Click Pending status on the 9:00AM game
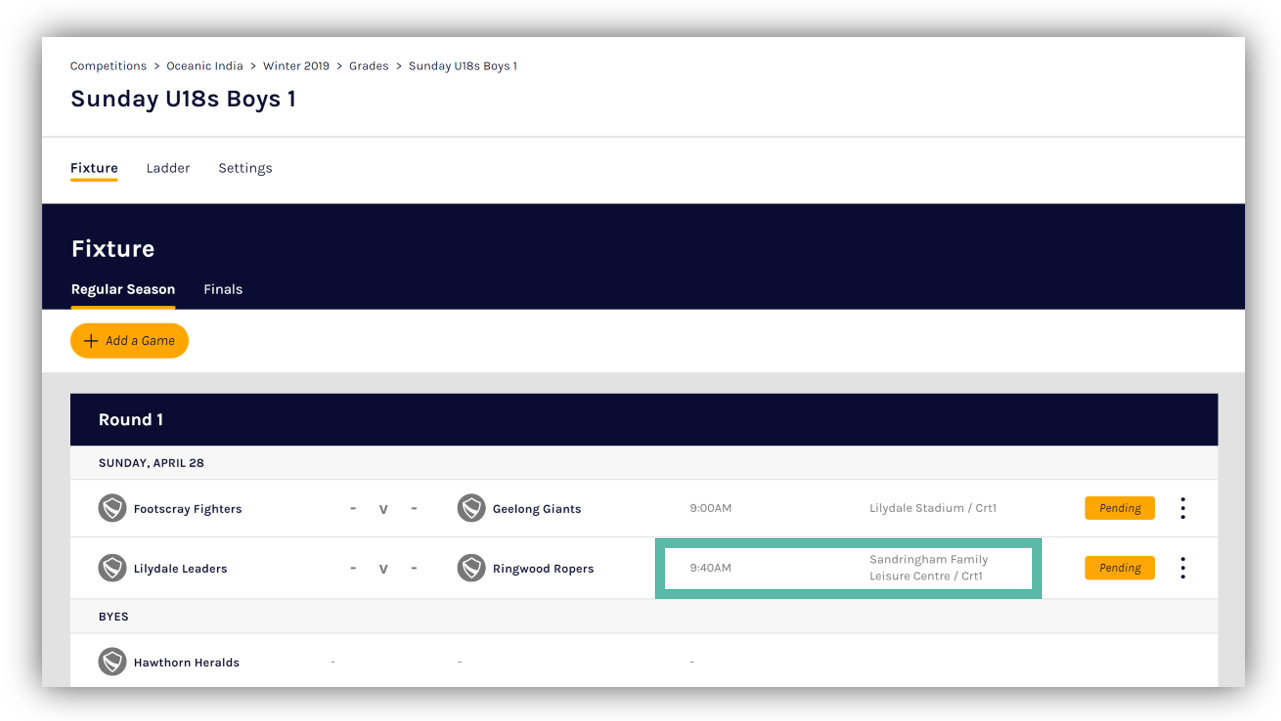 (1119, 508)
